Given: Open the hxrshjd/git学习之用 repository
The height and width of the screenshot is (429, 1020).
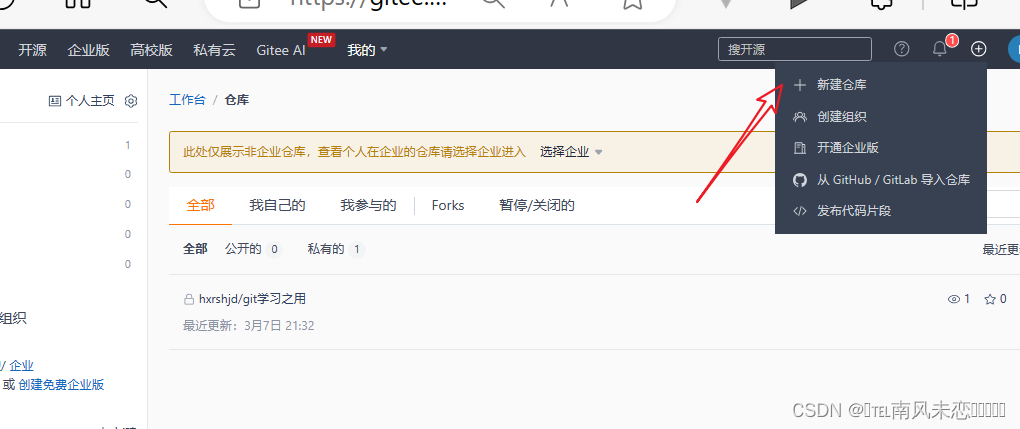Looking at the screenshot, I should 252,299.
